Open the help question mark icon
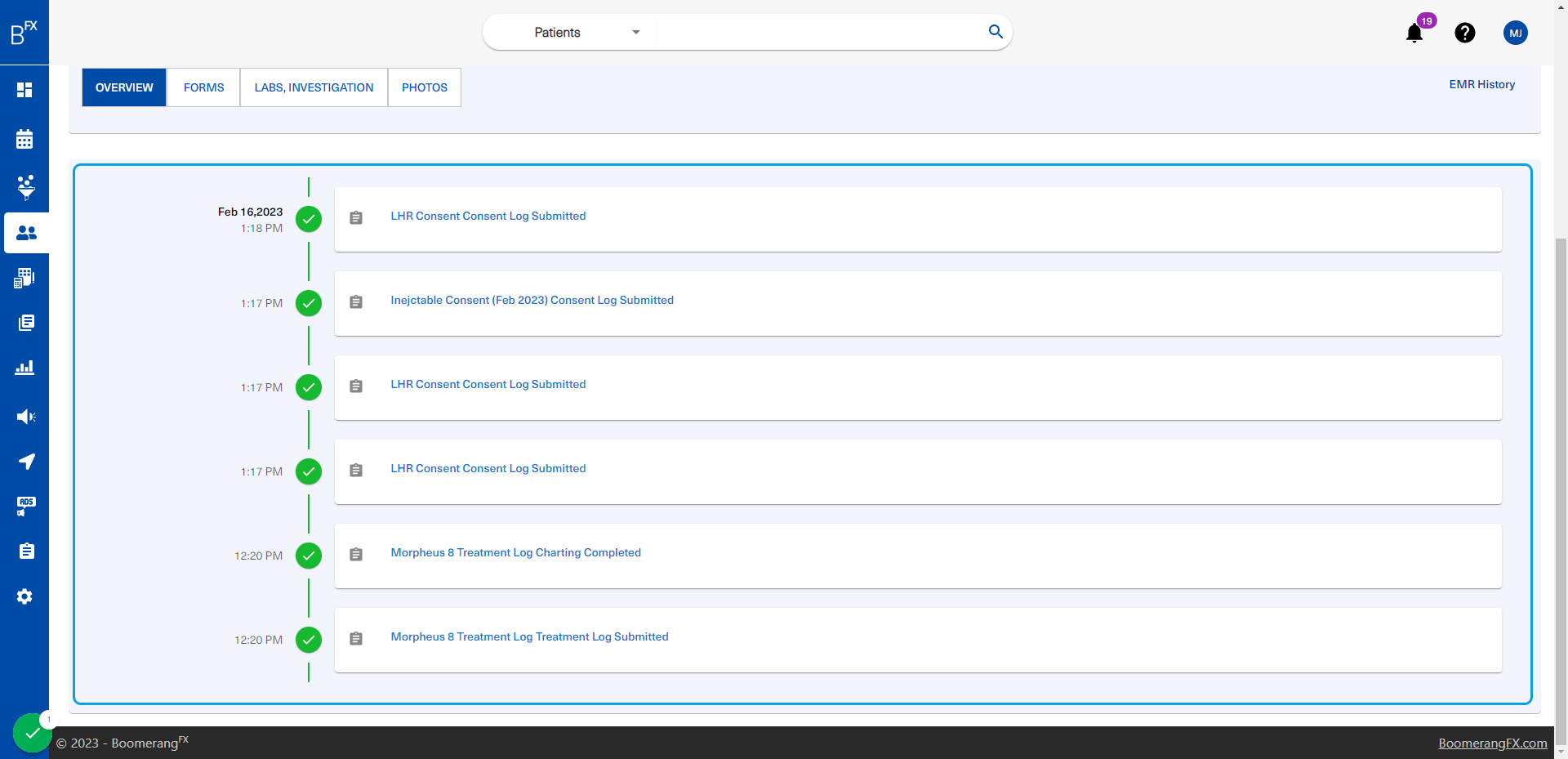This screenshot has height=759, width=1568. pyautogui.click(x=1465, y=33)
